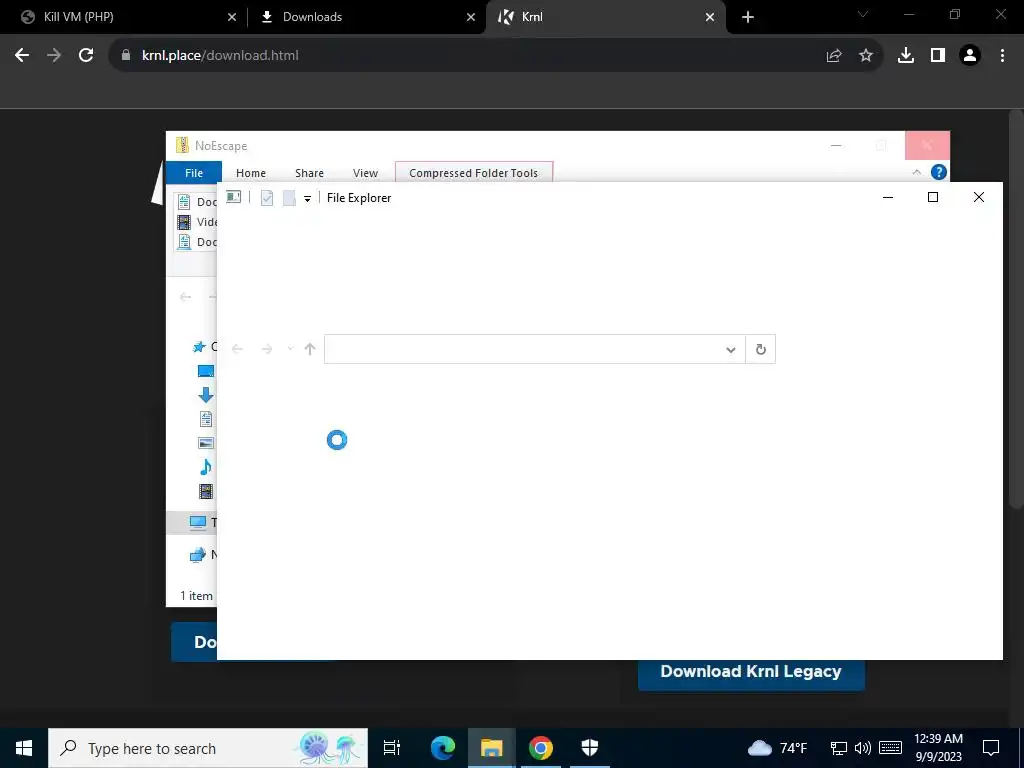Expand File Explorer address history dropdown

click(731, 349)
